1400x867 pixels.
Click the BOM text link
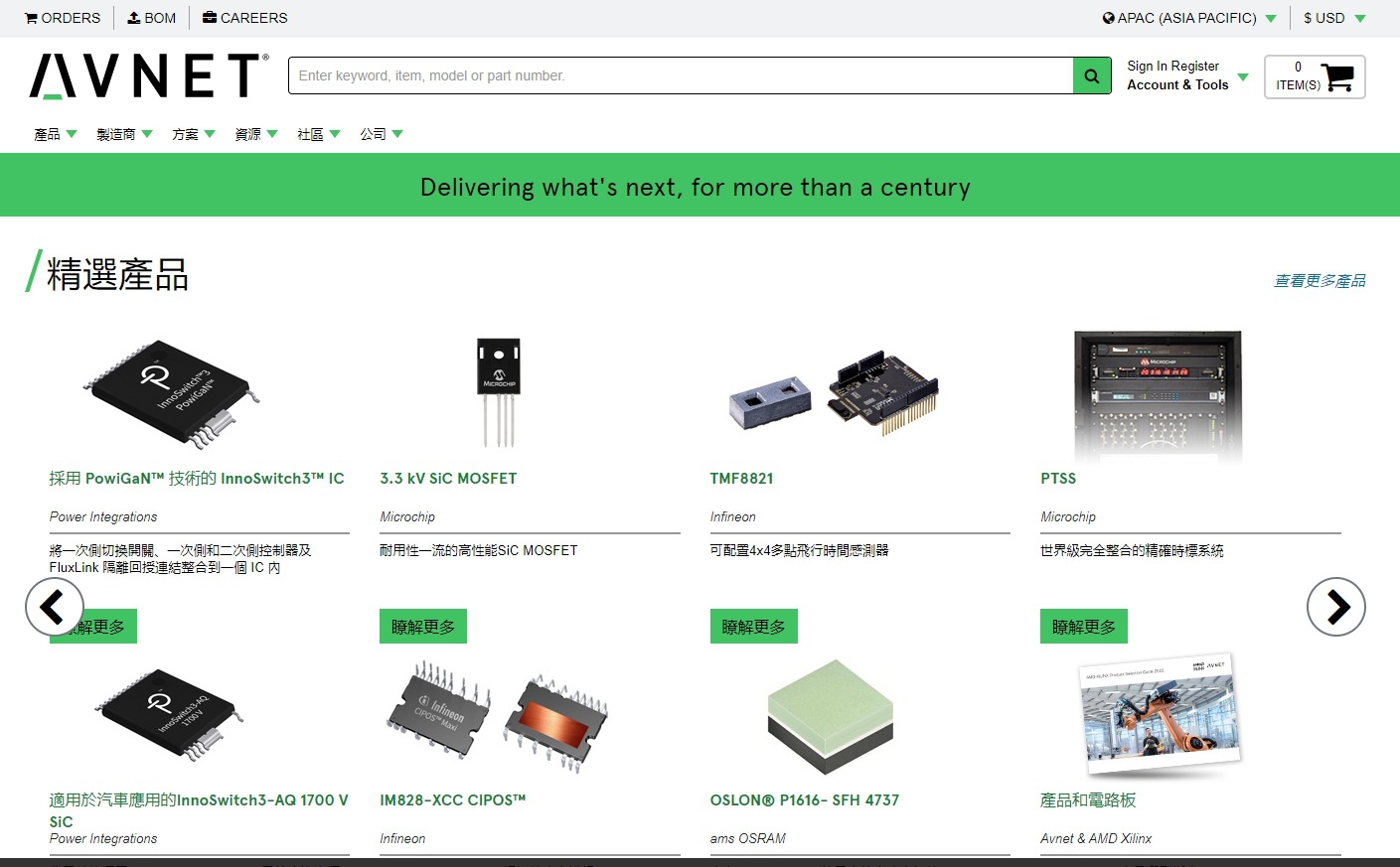pos(160,18)
